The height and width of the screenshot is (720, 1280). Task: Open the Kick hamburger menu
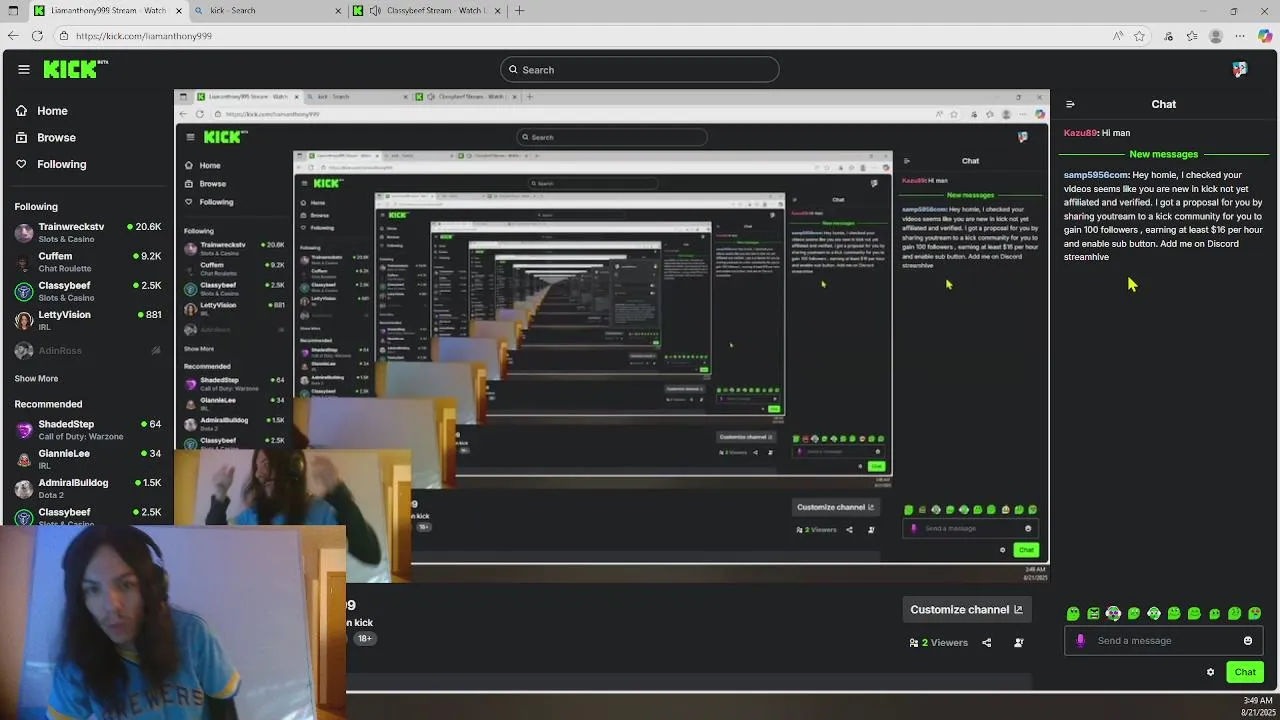pos(24,69)
